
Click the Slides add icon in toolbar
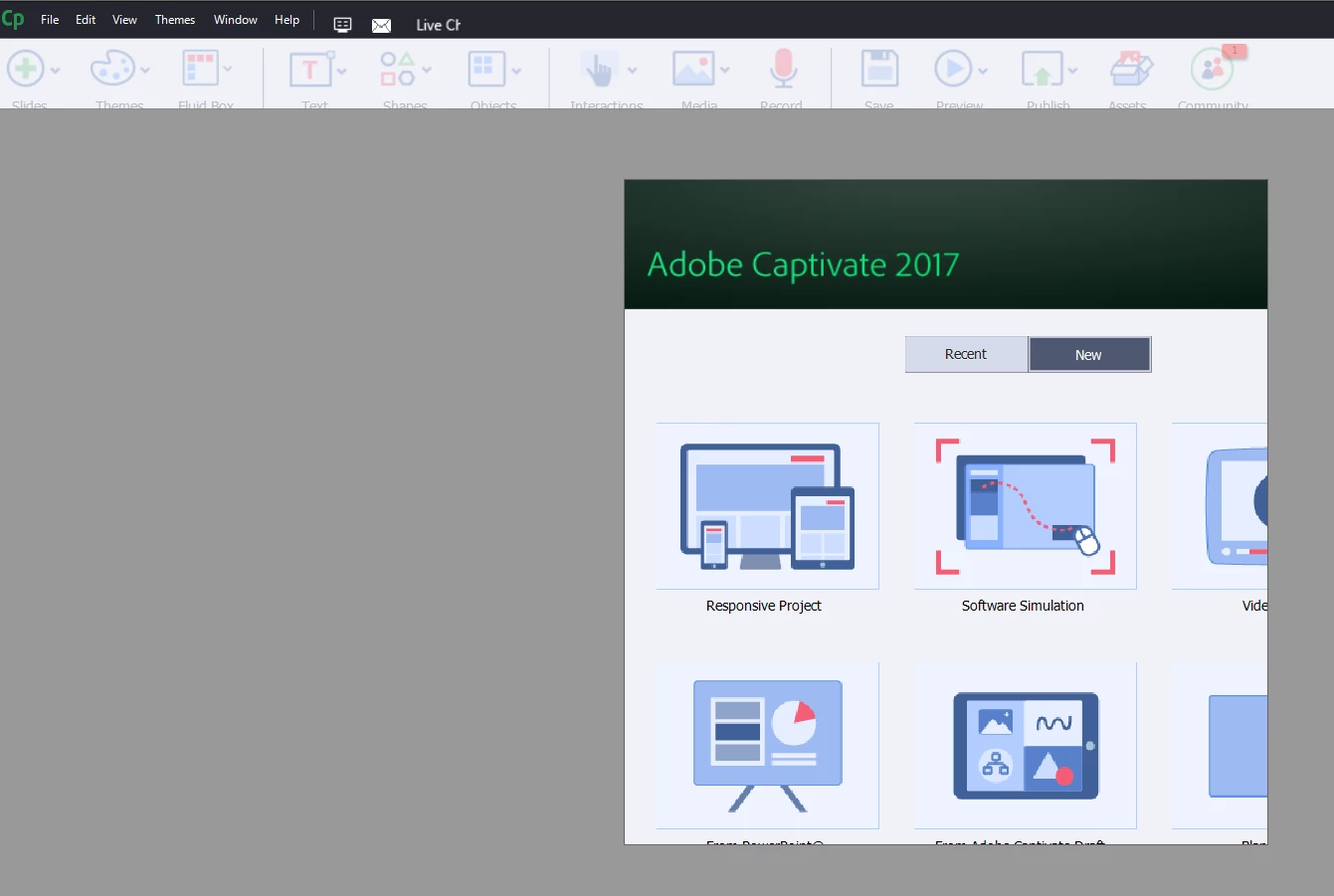(26, 70)
